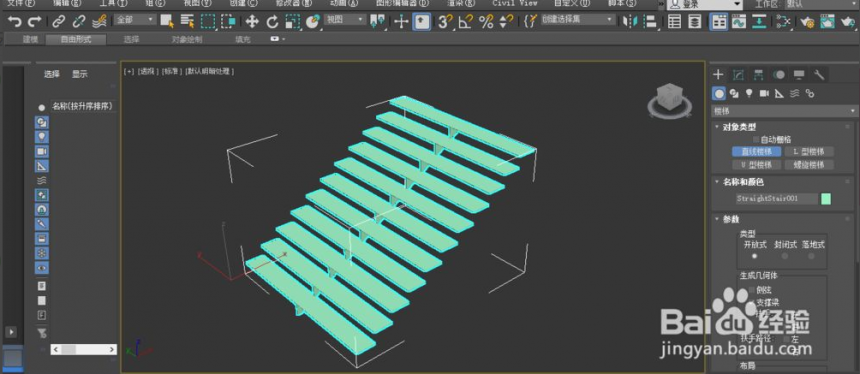
Task: Click the 螺旋楼梯 button
Action: (x=810, y=165)
